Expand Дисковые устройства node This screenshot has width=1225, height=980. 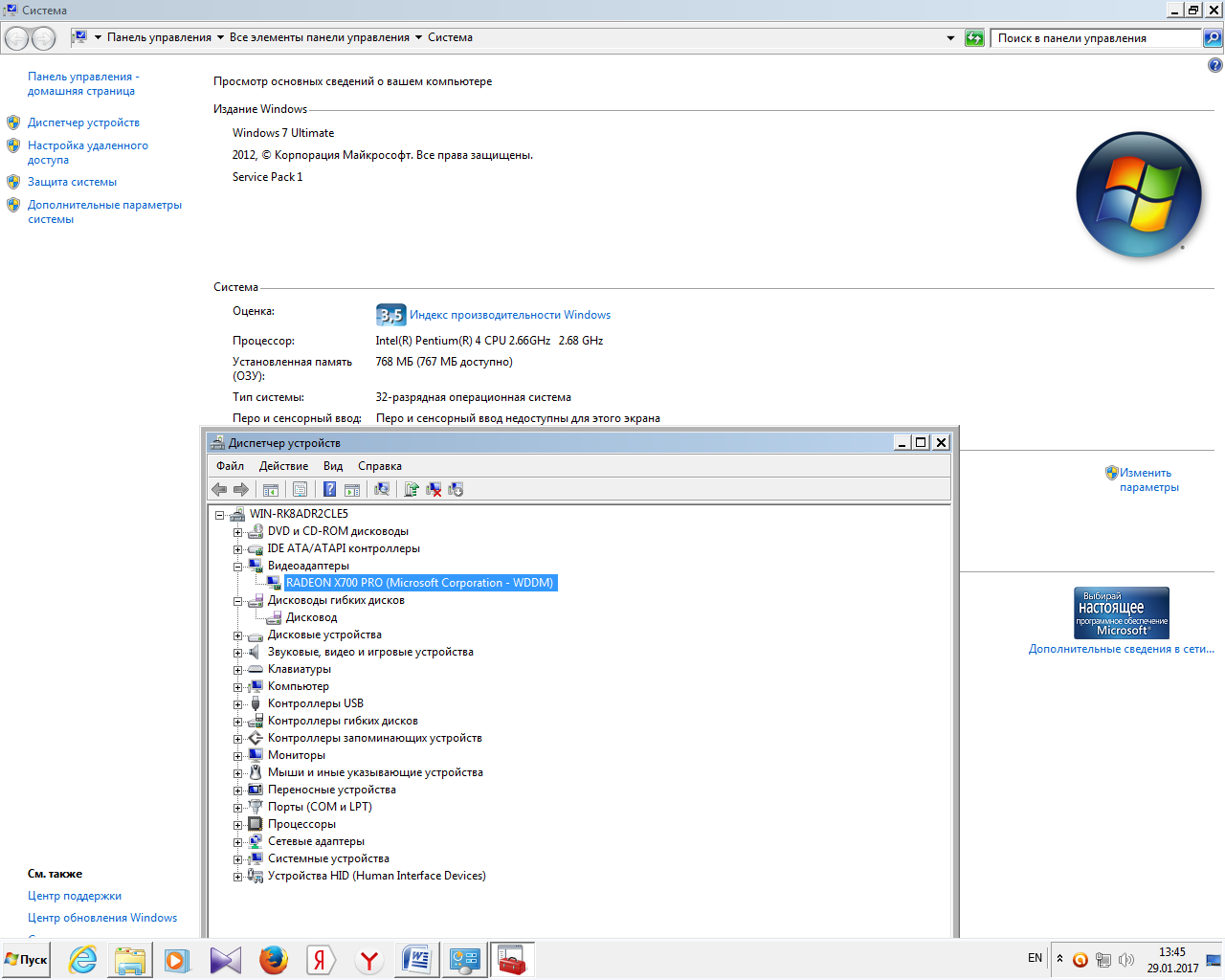[237, 635]
